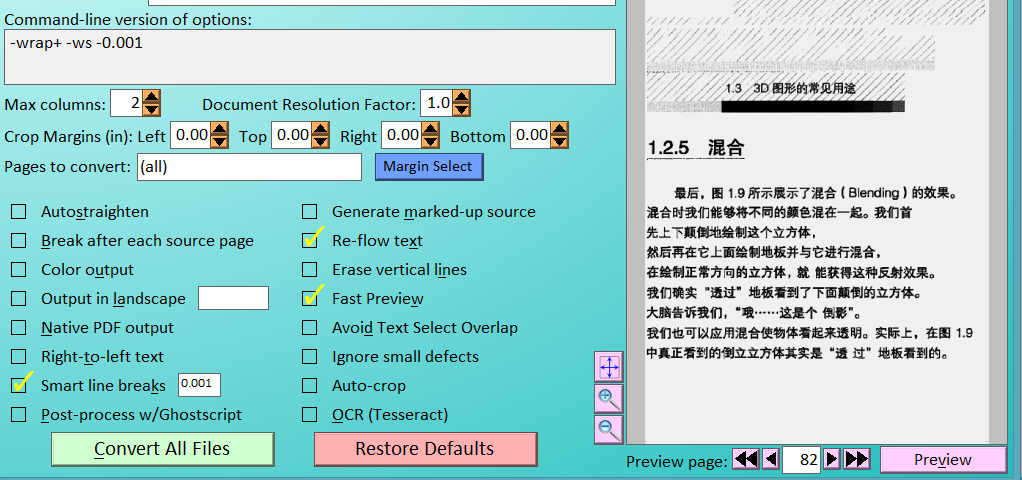The height and width of the screenshot is (480, 1022).
Task: Click Smart line breaks 0.001 field
Action: tap(199, 385)
